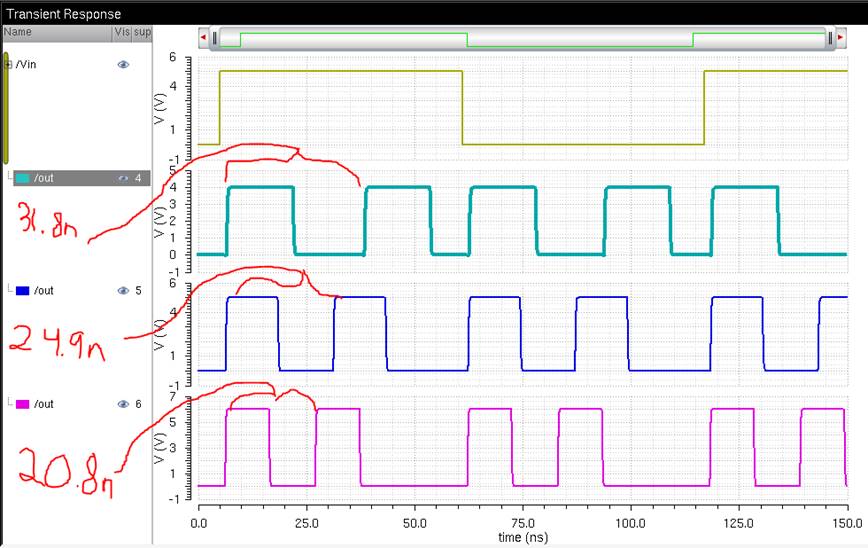Pan right with red arrow on overview bar
This screenshot has width=868, height=548.
[840, 38]
